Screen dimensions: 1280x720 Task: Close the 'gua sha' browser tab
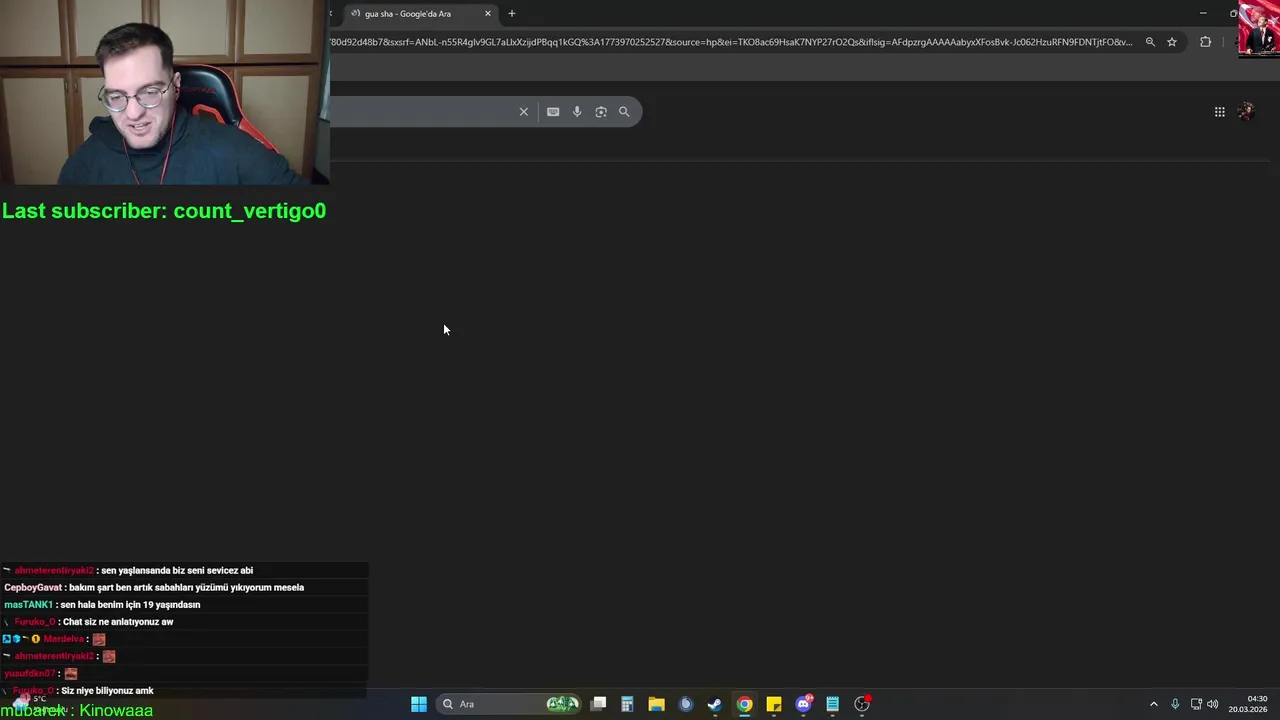(x=488, y=14)
